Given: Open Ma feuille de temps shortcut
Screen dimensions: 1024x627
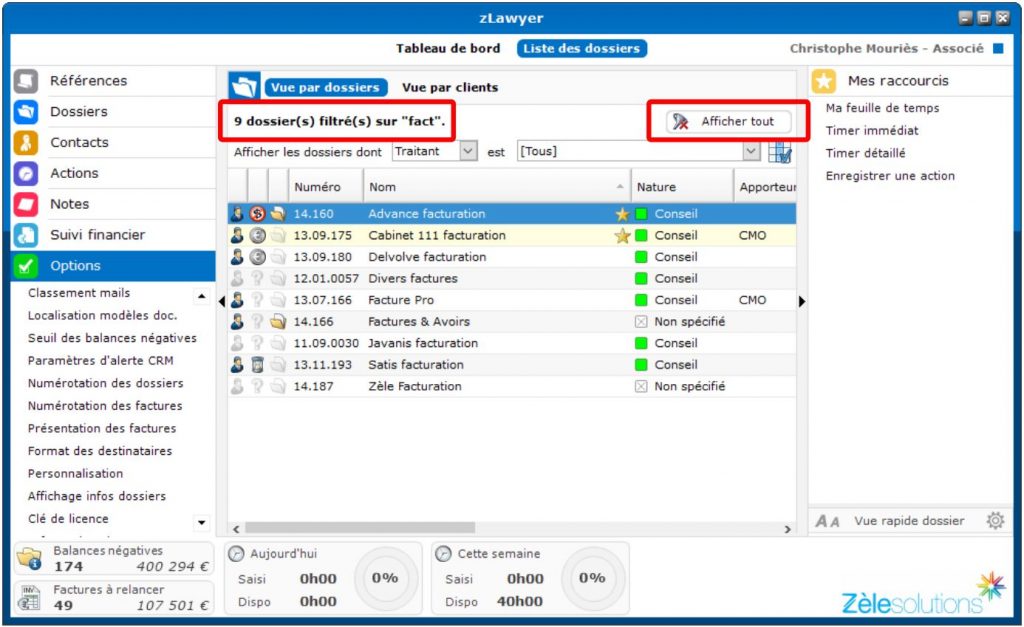Looking at the screenshot, I should tap(882, 108).
